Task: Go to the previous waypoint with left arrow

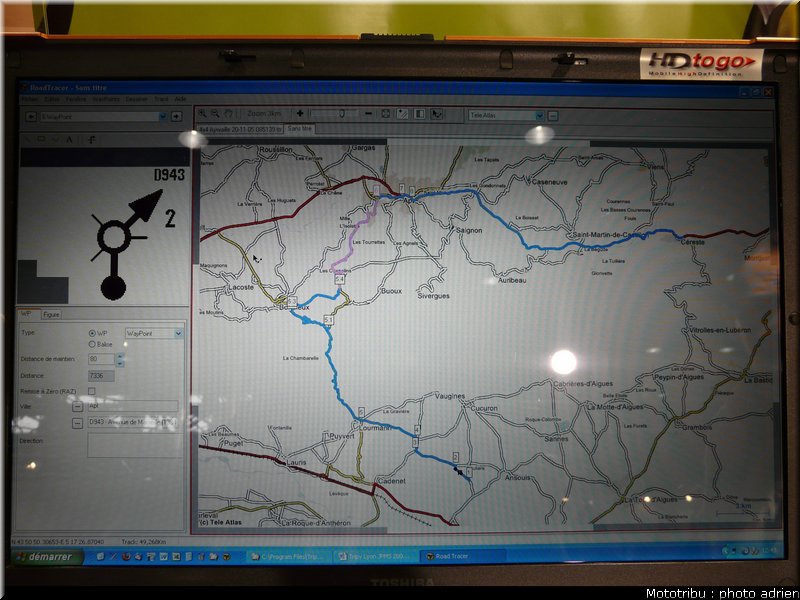Action: coord(31,117)
